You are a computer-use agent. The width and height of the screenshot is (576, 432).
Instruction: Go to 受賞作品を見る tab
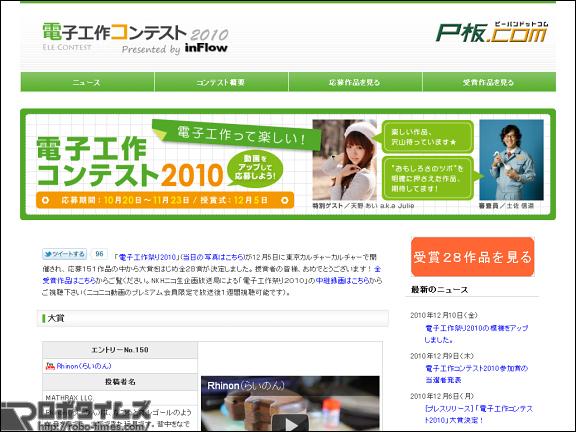[489, 82]
